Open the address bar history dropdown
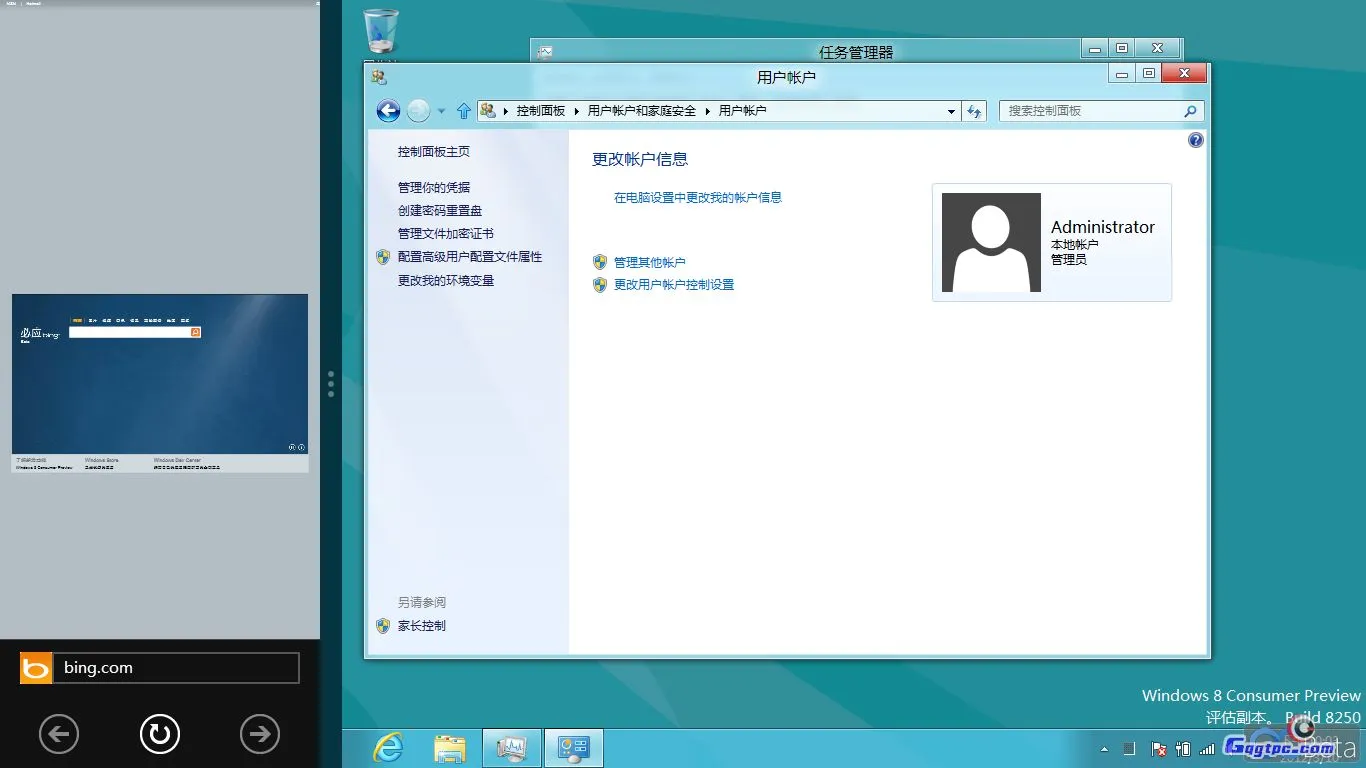The image size is (1366, 768). coord(951,111)
